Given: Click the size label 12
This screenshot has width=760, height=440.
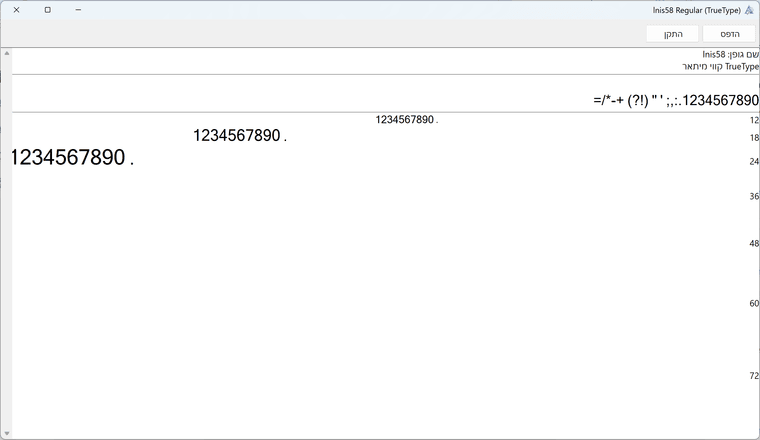Looking at the screenshot, I should point(754,120).
